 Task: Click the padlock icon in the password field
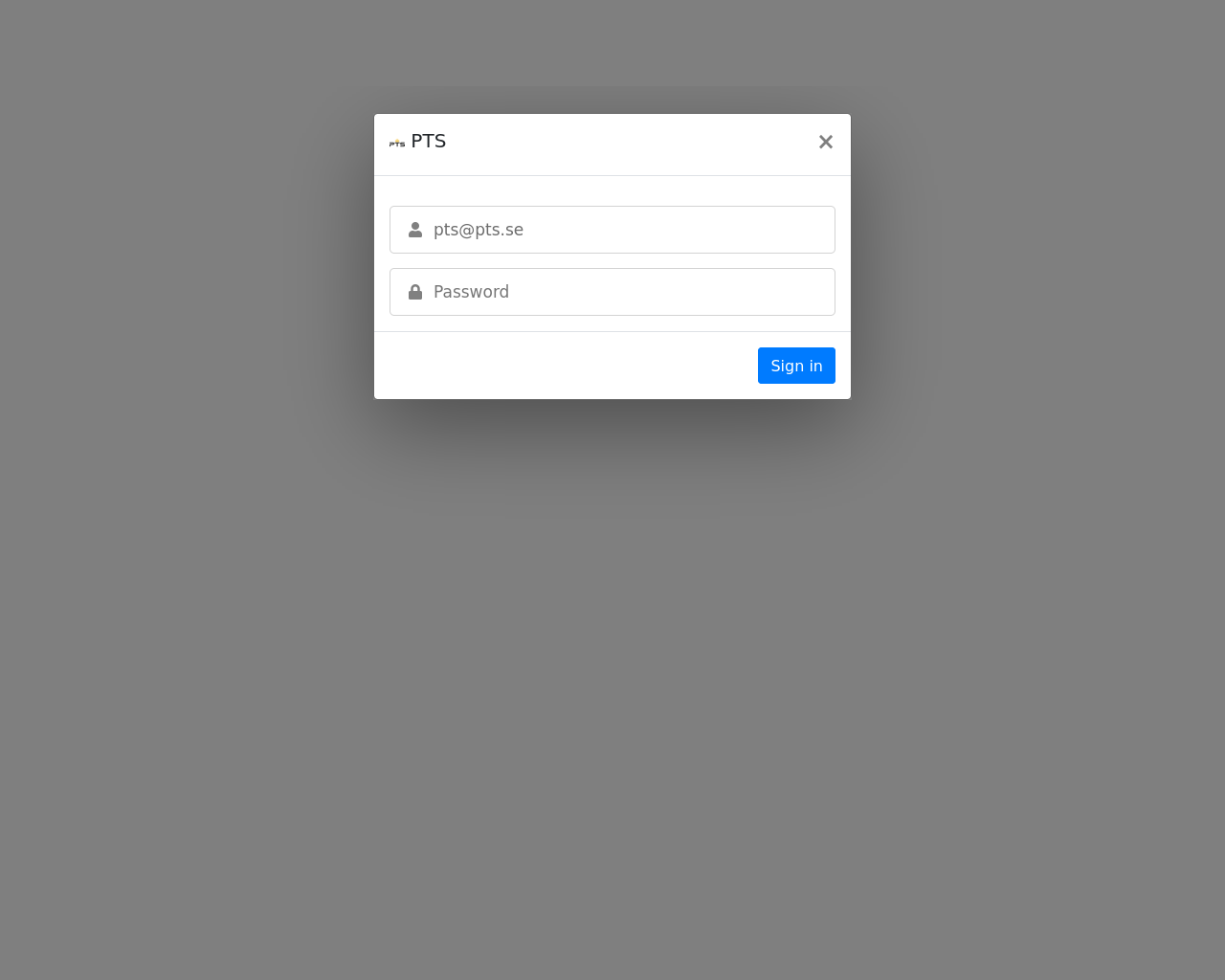point(415,292)
